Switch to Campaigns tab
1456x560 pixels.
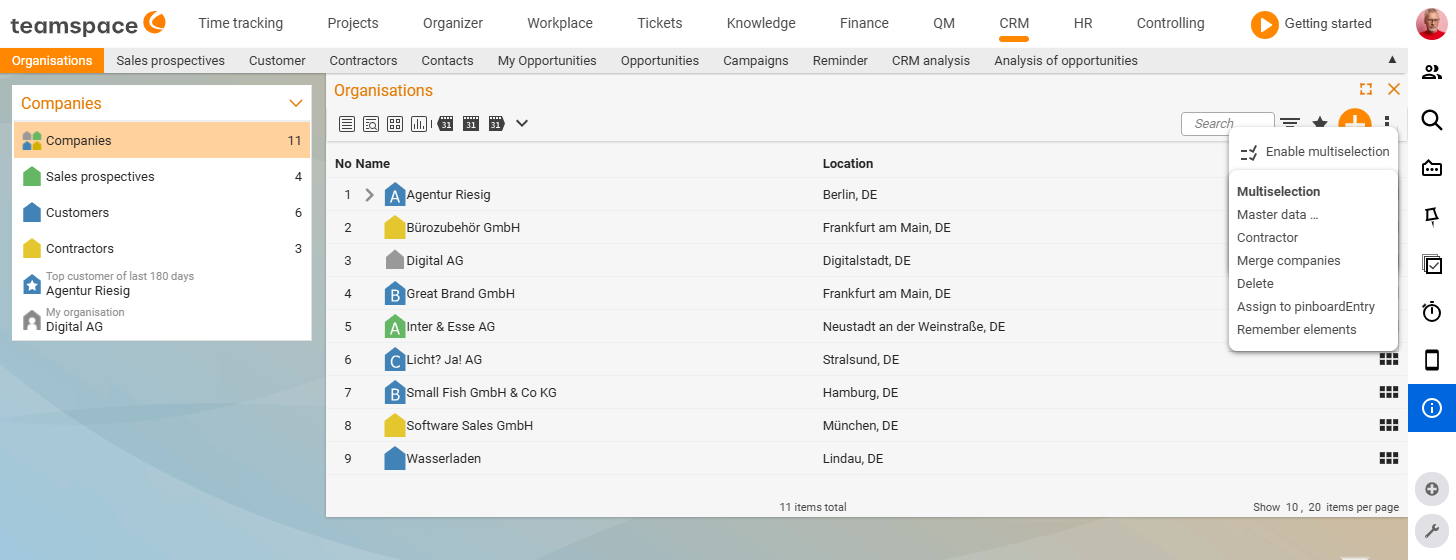pyautogui.click(x=756, y=61)
